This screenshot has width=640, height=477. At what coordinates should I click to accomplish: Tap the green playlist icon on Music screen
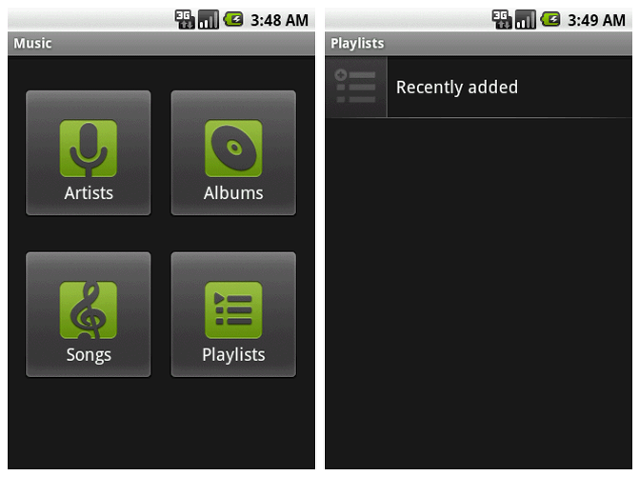233,310
